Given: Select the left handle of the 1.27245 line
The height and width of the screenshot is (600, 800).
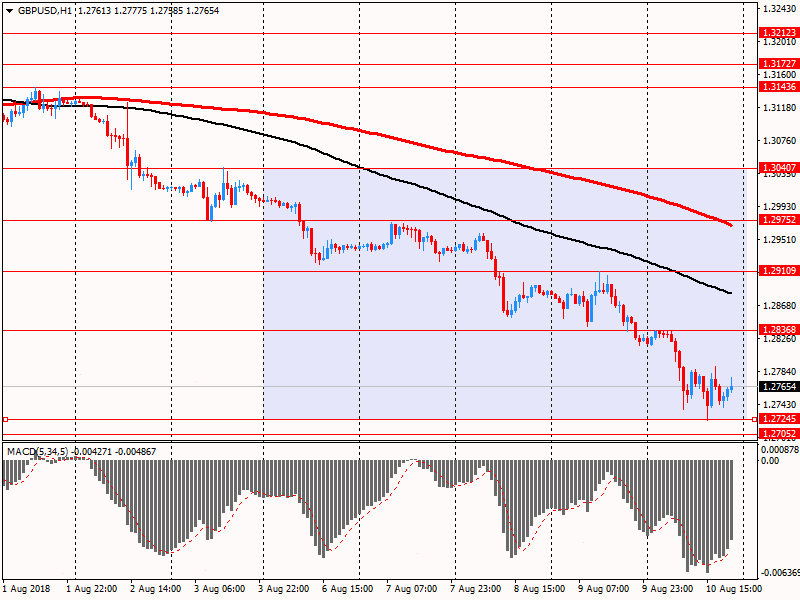Looking at the screenshot, I should pos(6,419).
